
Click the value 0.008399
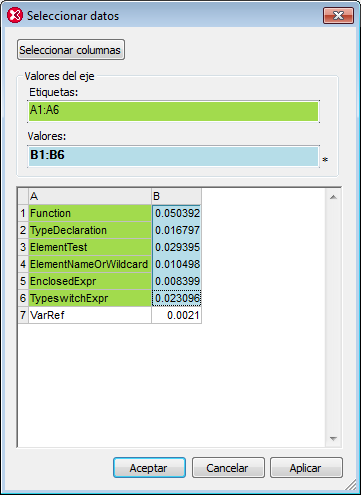pyautogui.click(x=177, y=281)
